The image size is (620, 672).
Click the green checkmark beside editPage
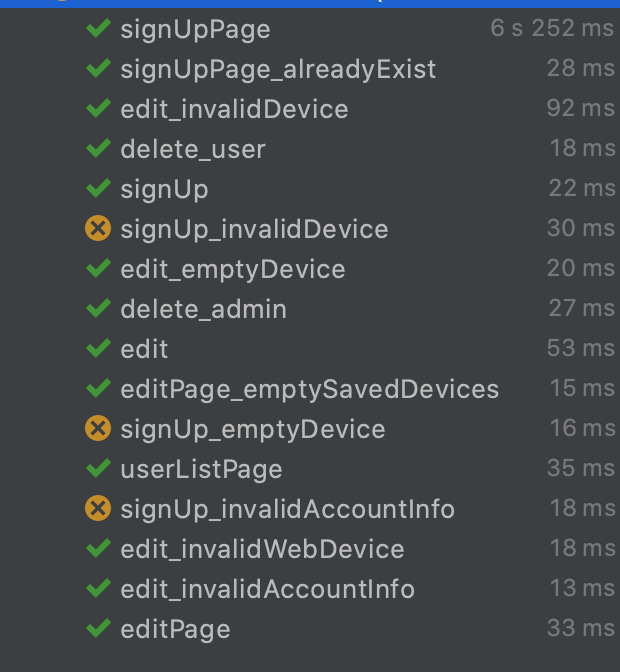click(98, 629)
